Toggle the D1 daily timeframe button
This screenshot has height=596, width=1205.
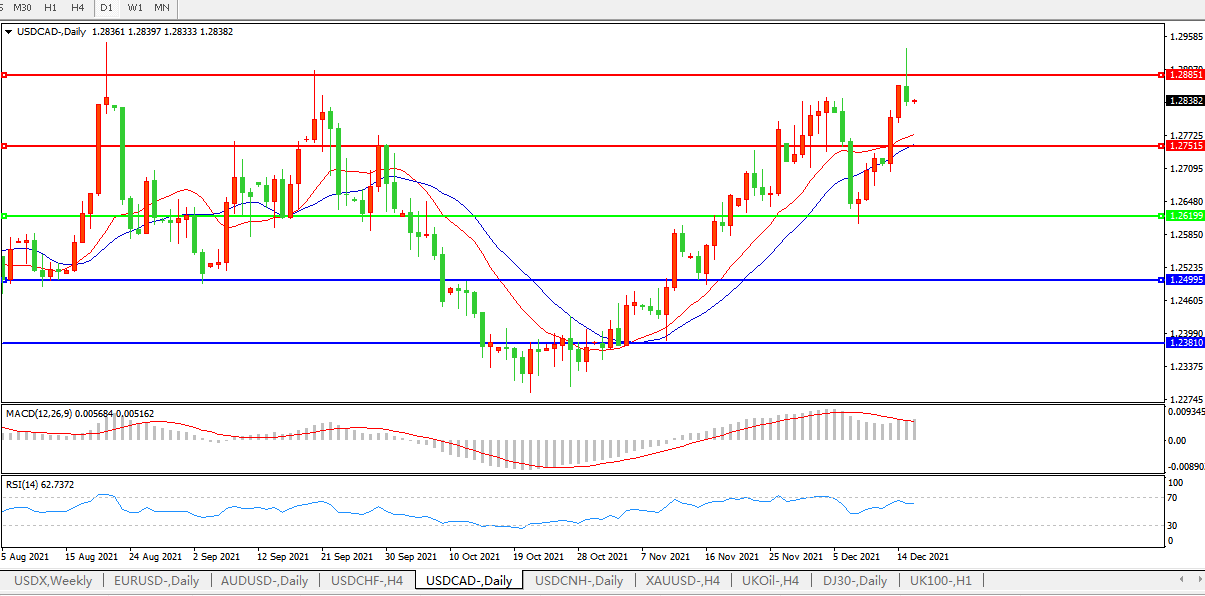[106, 7]
